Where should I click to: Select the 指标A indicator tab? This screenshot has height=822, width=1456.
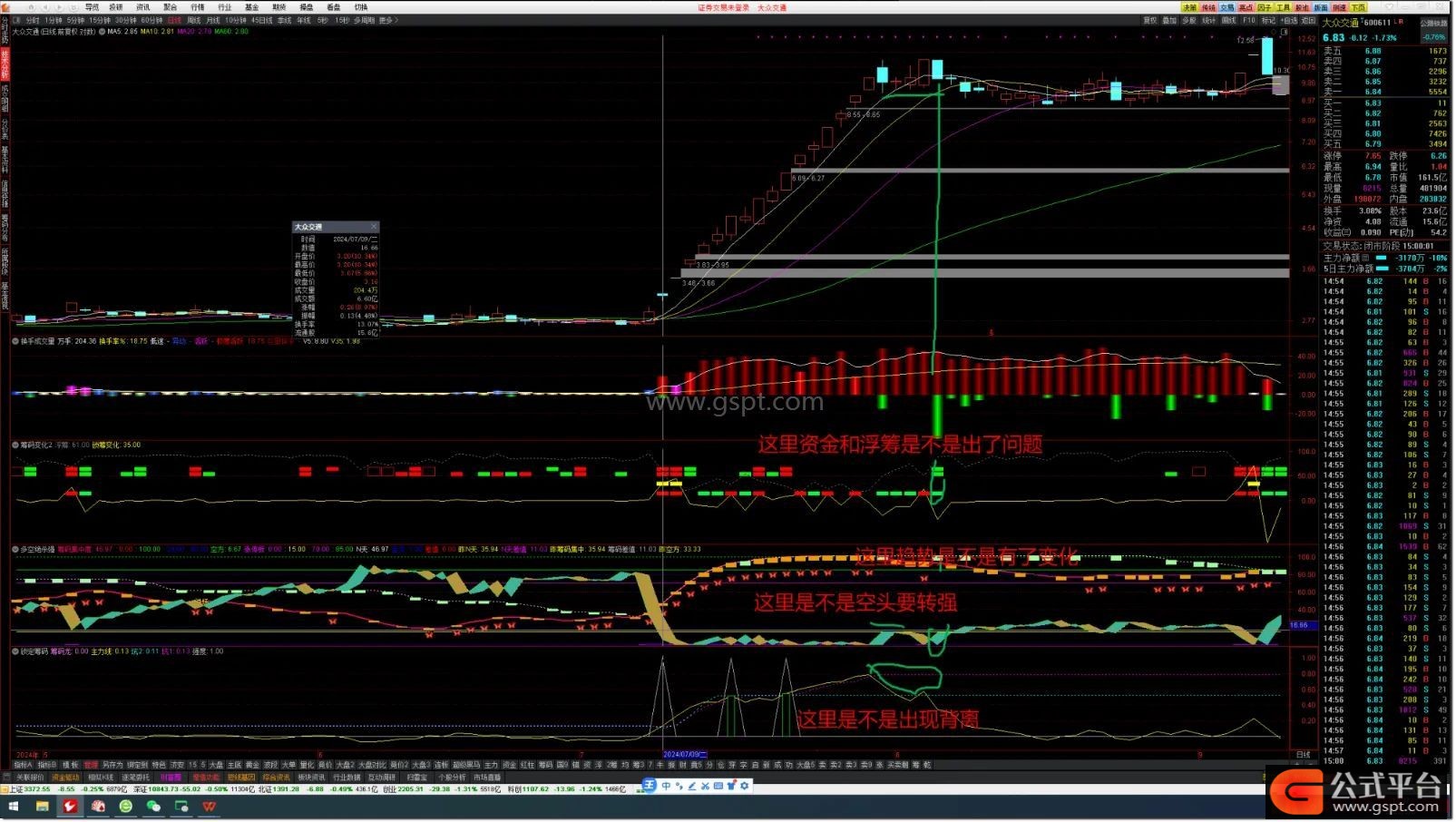[23, 765]
